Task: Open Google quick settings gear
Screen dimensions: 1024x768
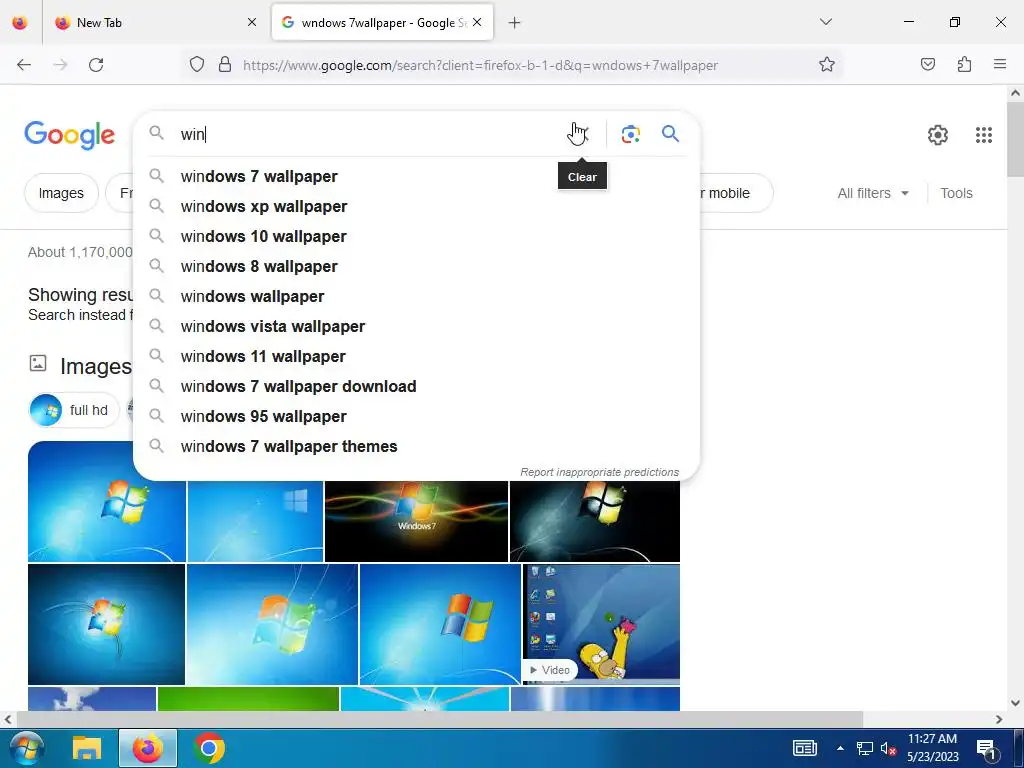Action: 938,135
